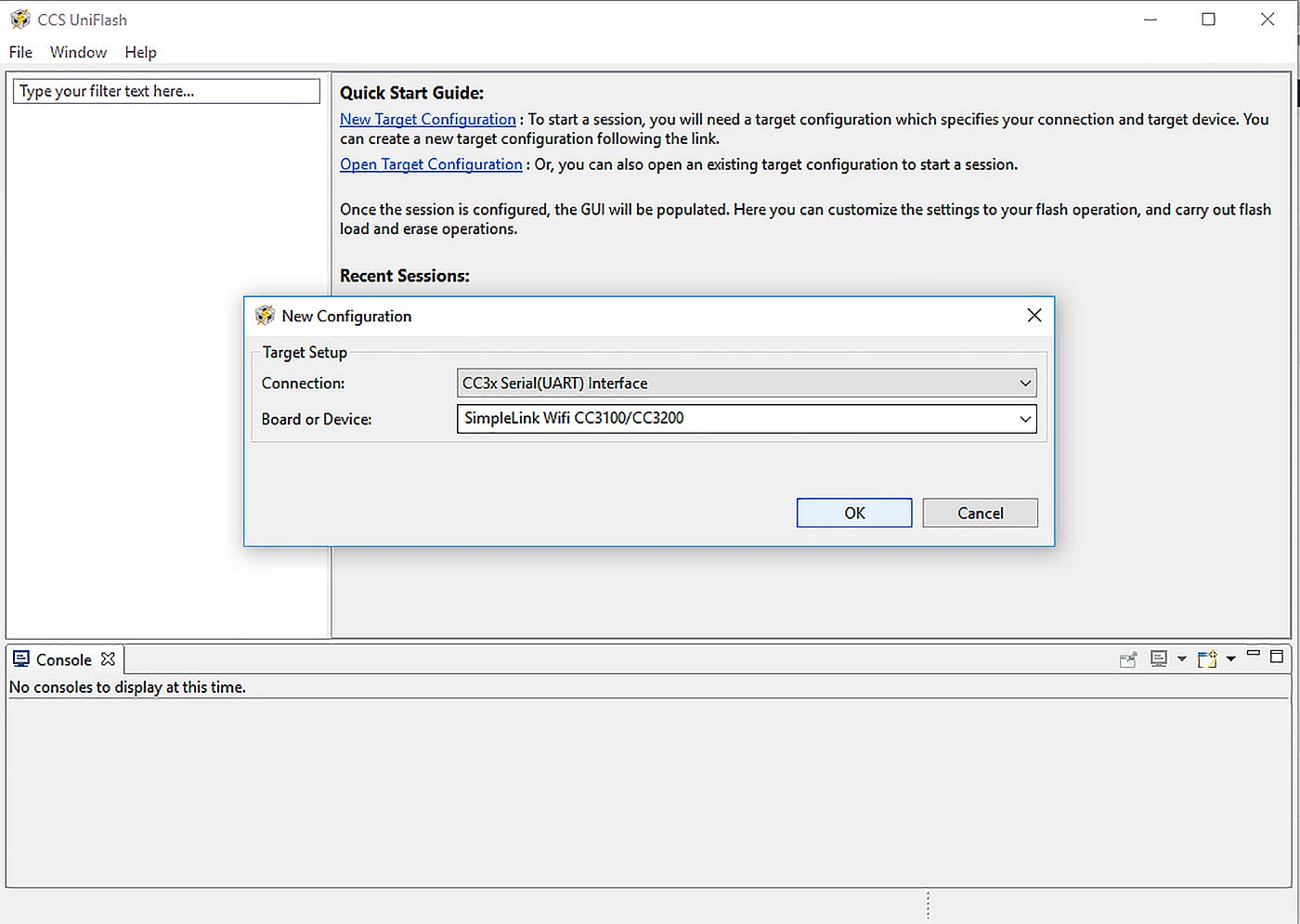The height and width of the screenshot is (924, 1300).
Task: Open the Help menu
Action: 141,52
